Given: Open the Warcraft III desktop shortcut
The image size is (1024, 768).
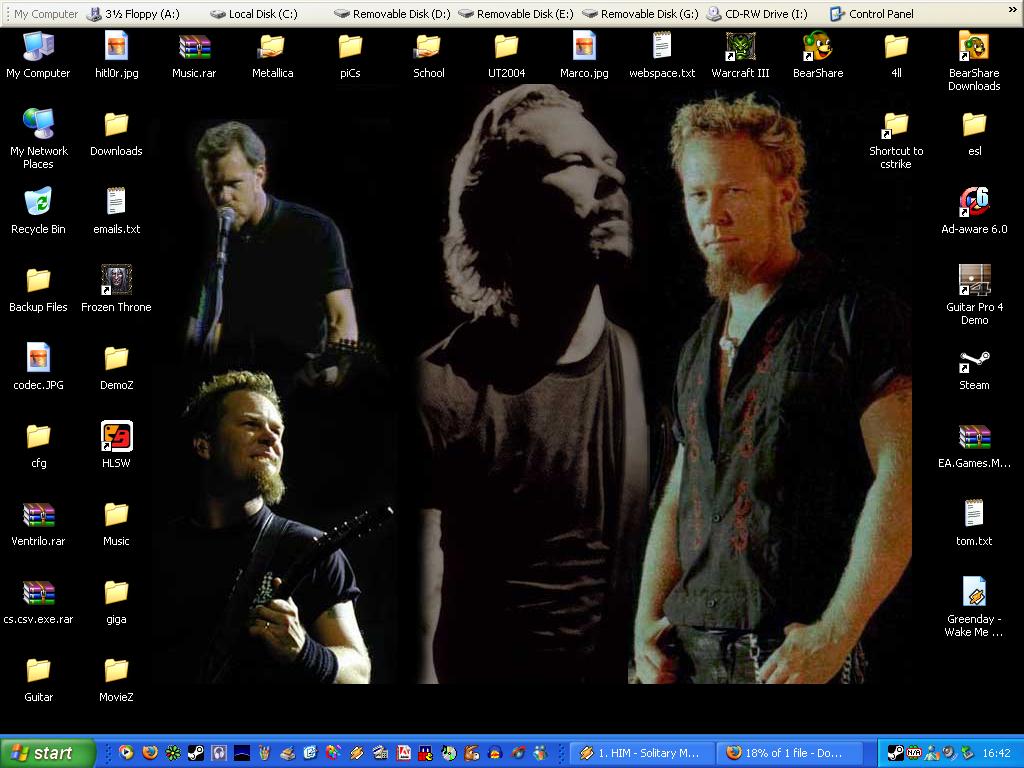Looking at the screenshot, I should click(x=740, y=48).
